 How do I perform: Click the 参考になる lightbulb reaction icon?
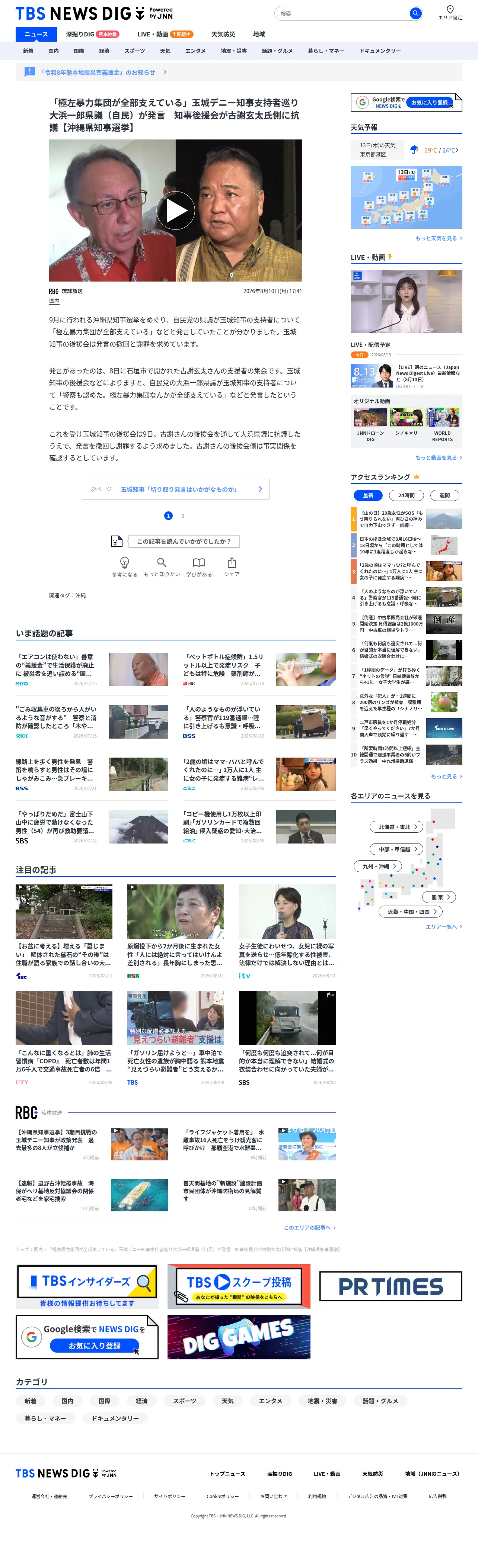[124, 562]
